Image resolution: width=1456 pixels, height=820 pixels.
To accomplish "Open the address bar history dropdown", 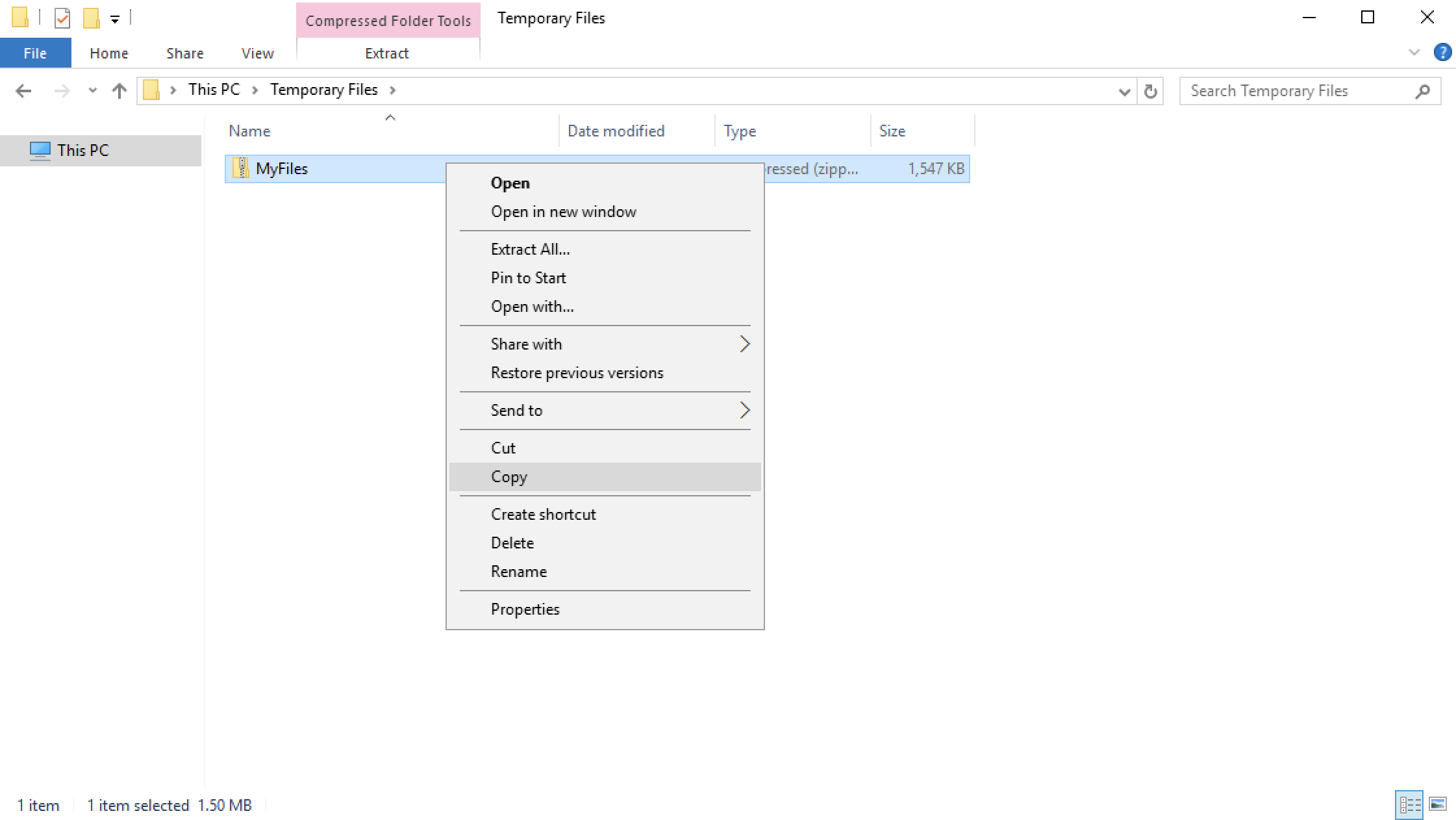I will 1124,92.
